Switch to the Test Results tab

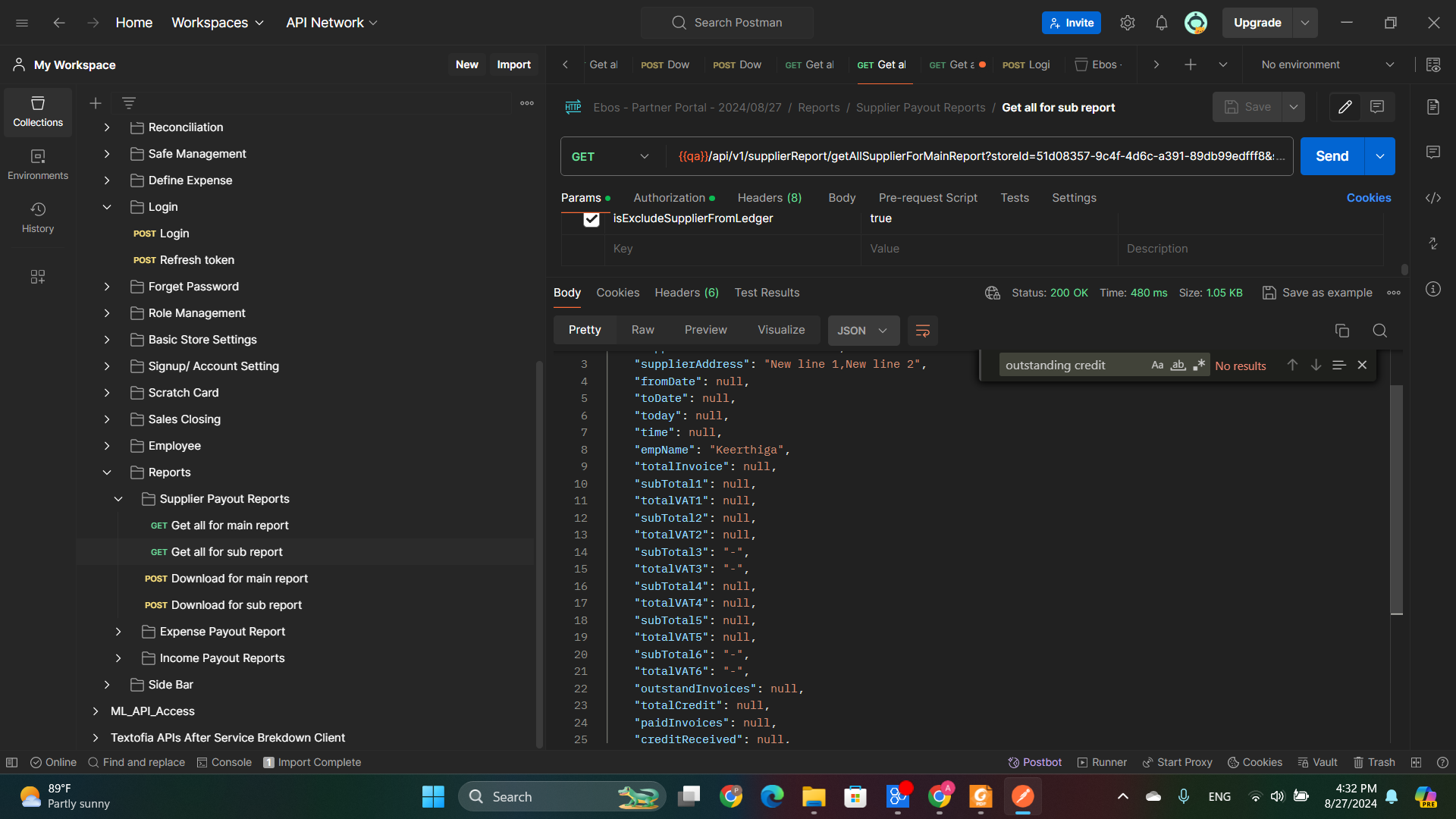767,293
